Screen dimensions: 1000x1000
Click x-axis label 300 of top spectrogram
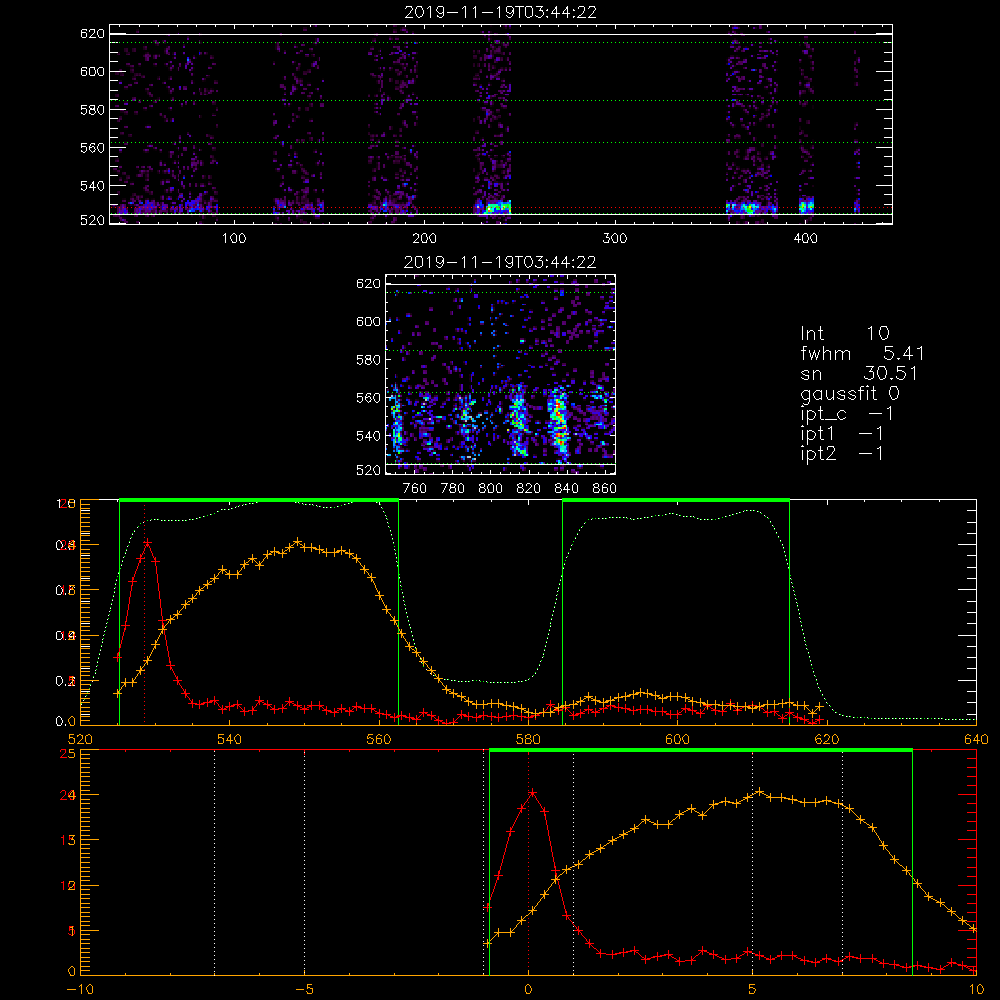point(615,239)
